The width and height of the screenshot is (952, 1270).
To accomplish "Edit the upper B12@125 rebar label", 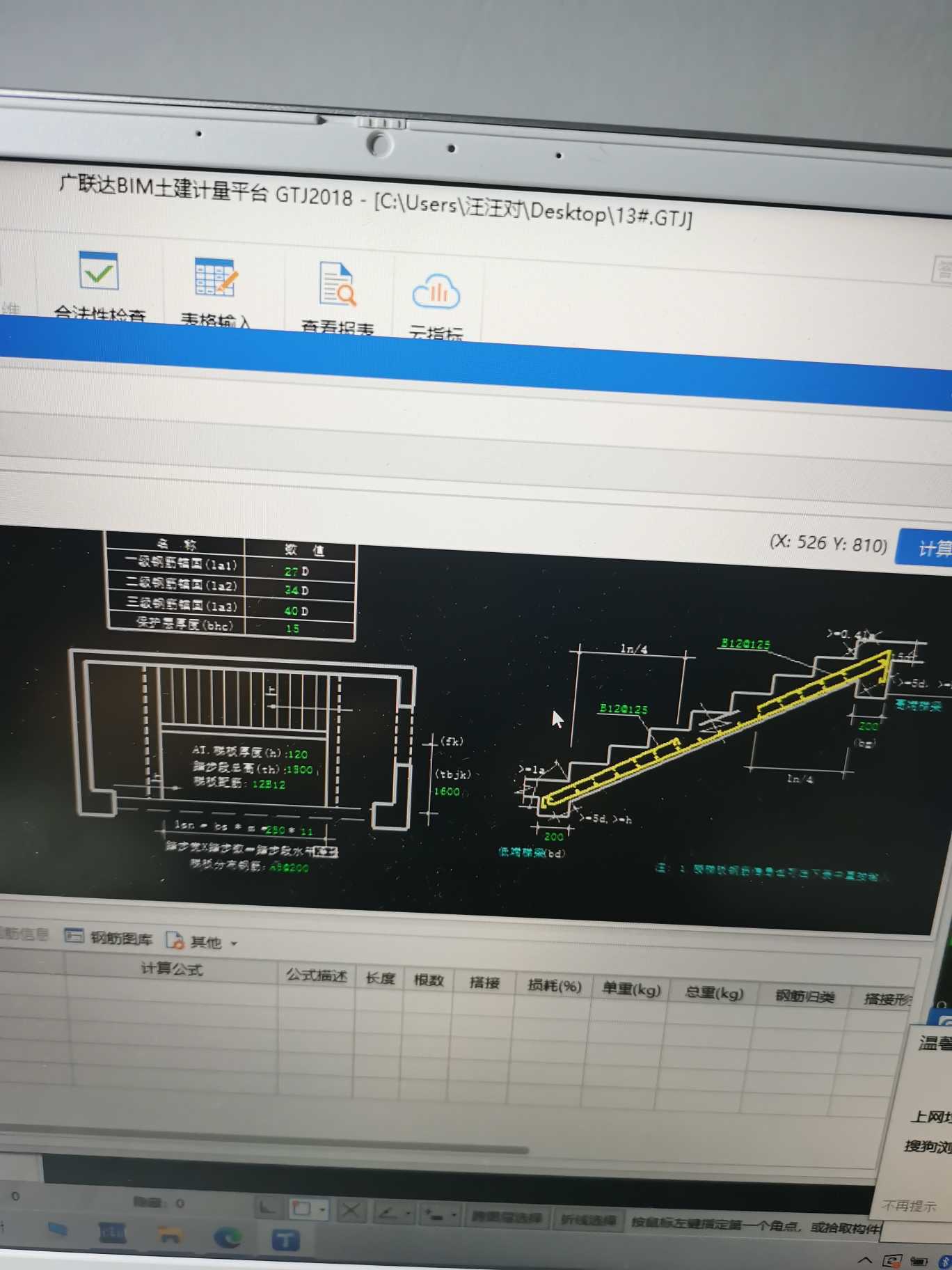I will point(745,644).
